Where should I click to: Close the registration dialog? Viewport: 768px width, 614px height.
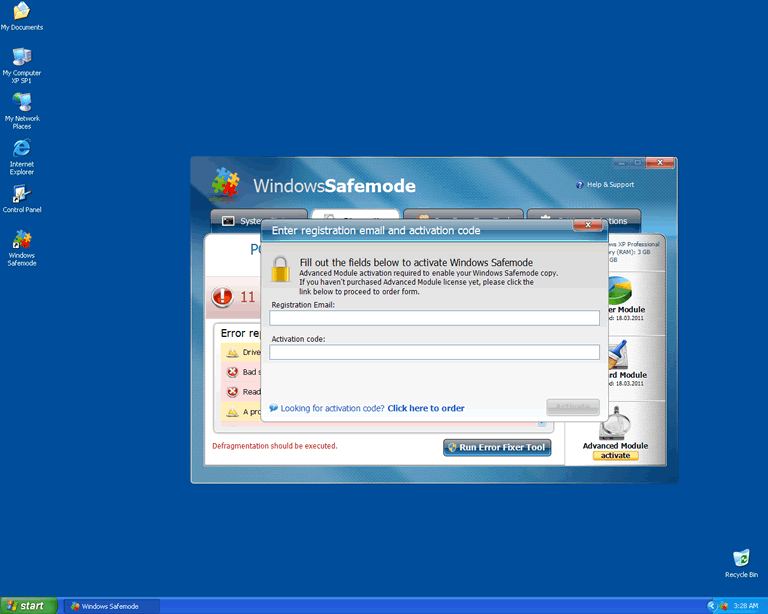click(x=587, y=225)
